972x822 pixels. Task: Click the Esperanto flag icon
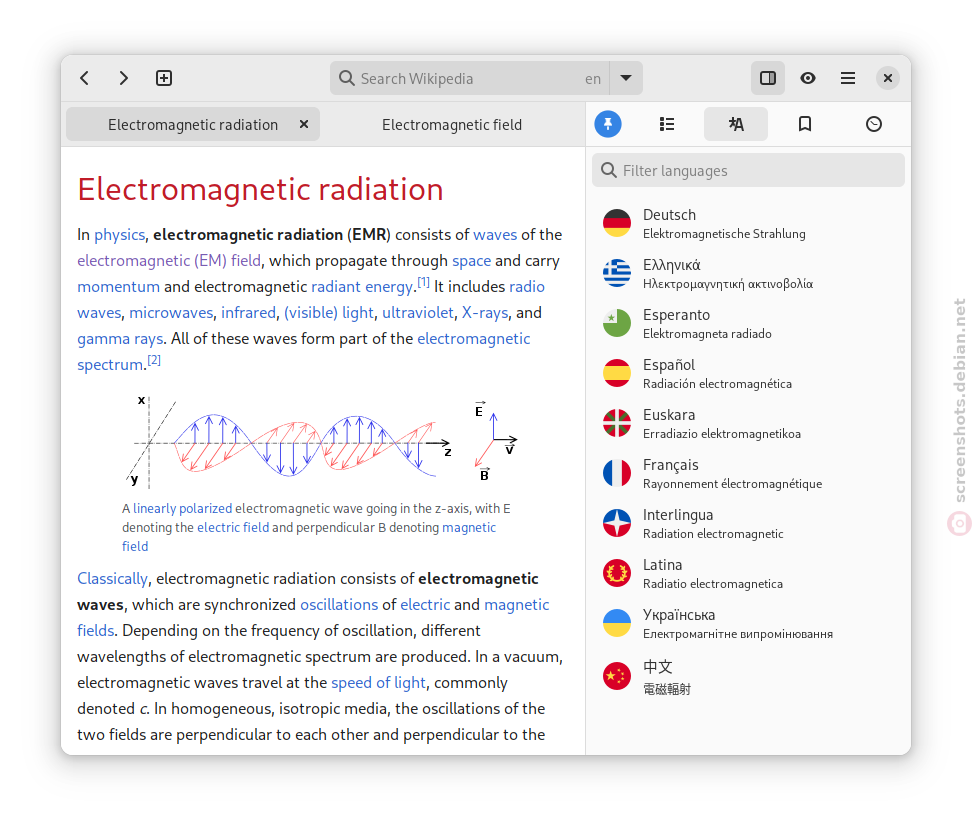617,323
